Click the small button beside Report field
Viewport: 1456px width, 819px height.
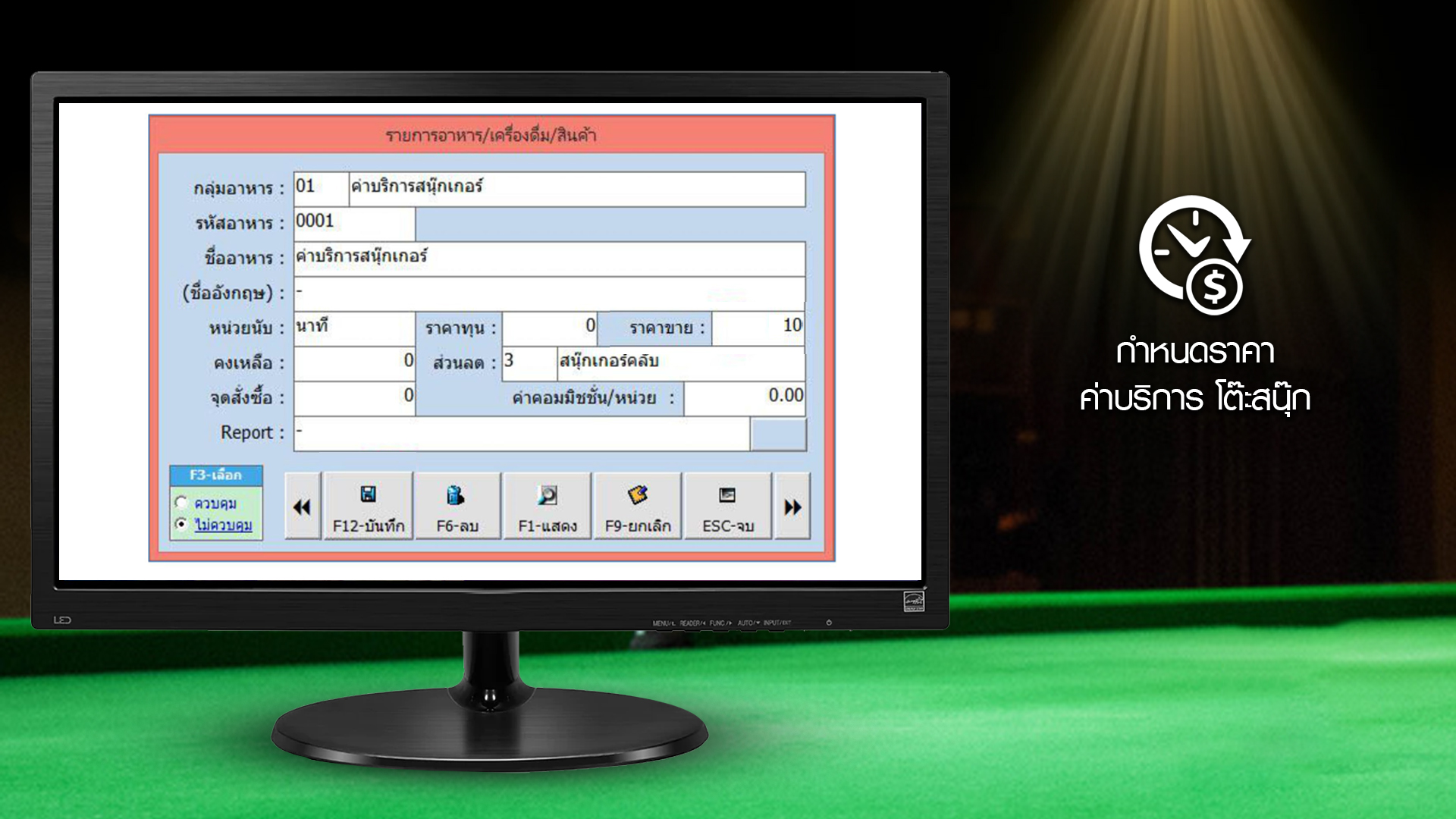pos(777,435)
